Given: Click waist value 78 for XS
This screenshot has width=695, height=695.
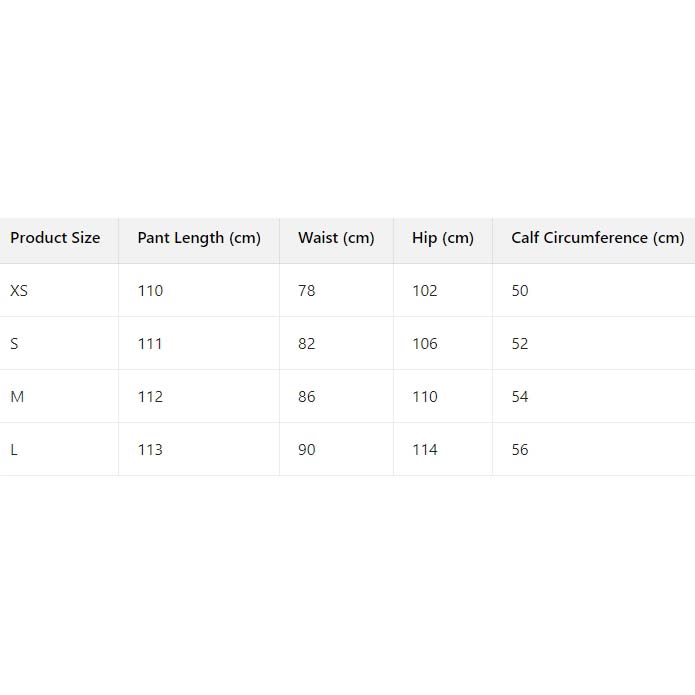Looking at the screenshot, I should coord(306,291).
